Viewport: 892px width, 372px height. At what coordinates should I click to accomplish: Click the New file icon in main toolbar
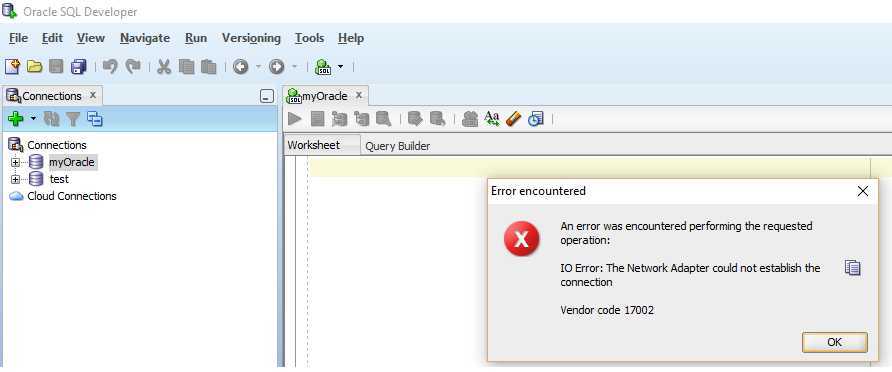[12, 67]
